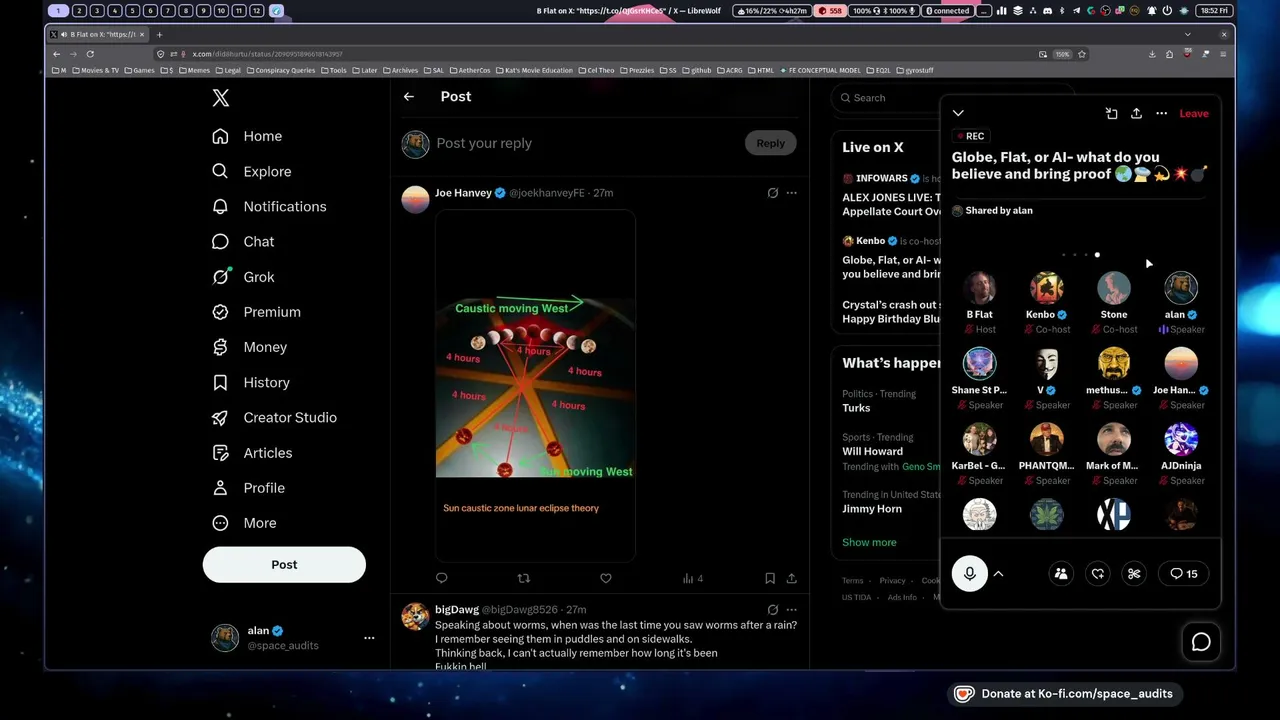Open Chat in the sidebar
The image size is (1280, 720).
click(x=243, y=241)
